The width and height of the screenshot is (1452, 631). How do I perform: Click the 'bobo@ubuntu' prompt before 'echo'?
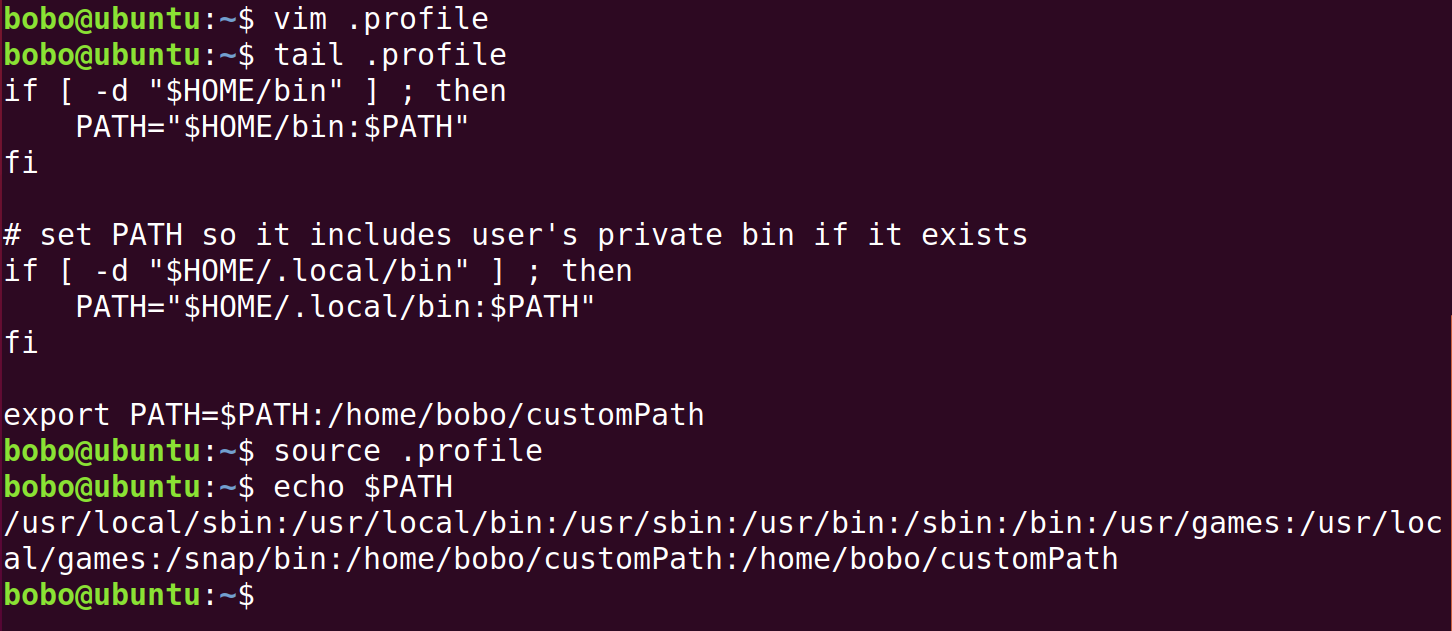[102, 487]
